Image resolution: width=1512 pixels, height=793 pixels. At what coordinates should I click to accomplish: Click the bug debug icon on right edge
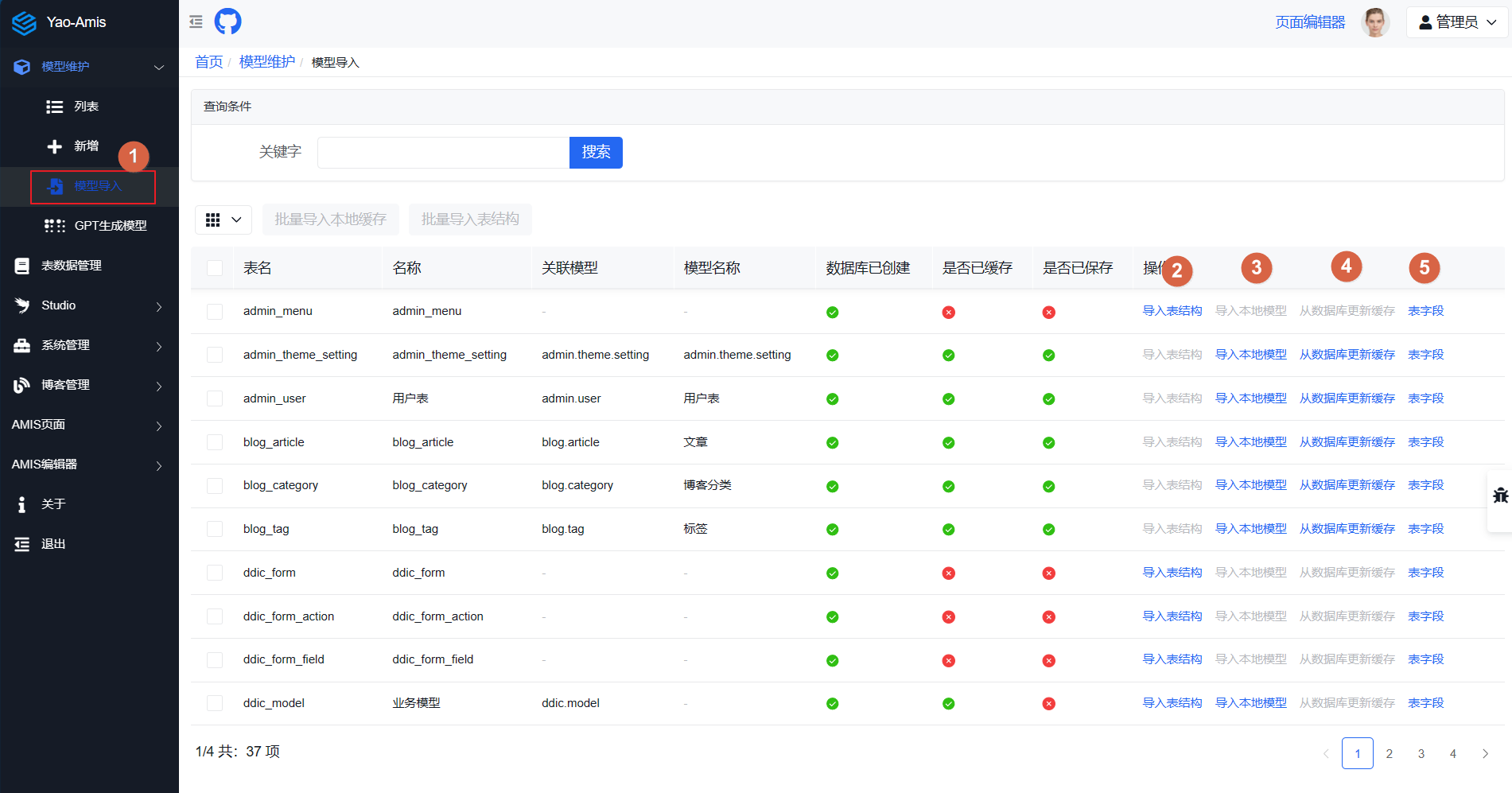1500,496
